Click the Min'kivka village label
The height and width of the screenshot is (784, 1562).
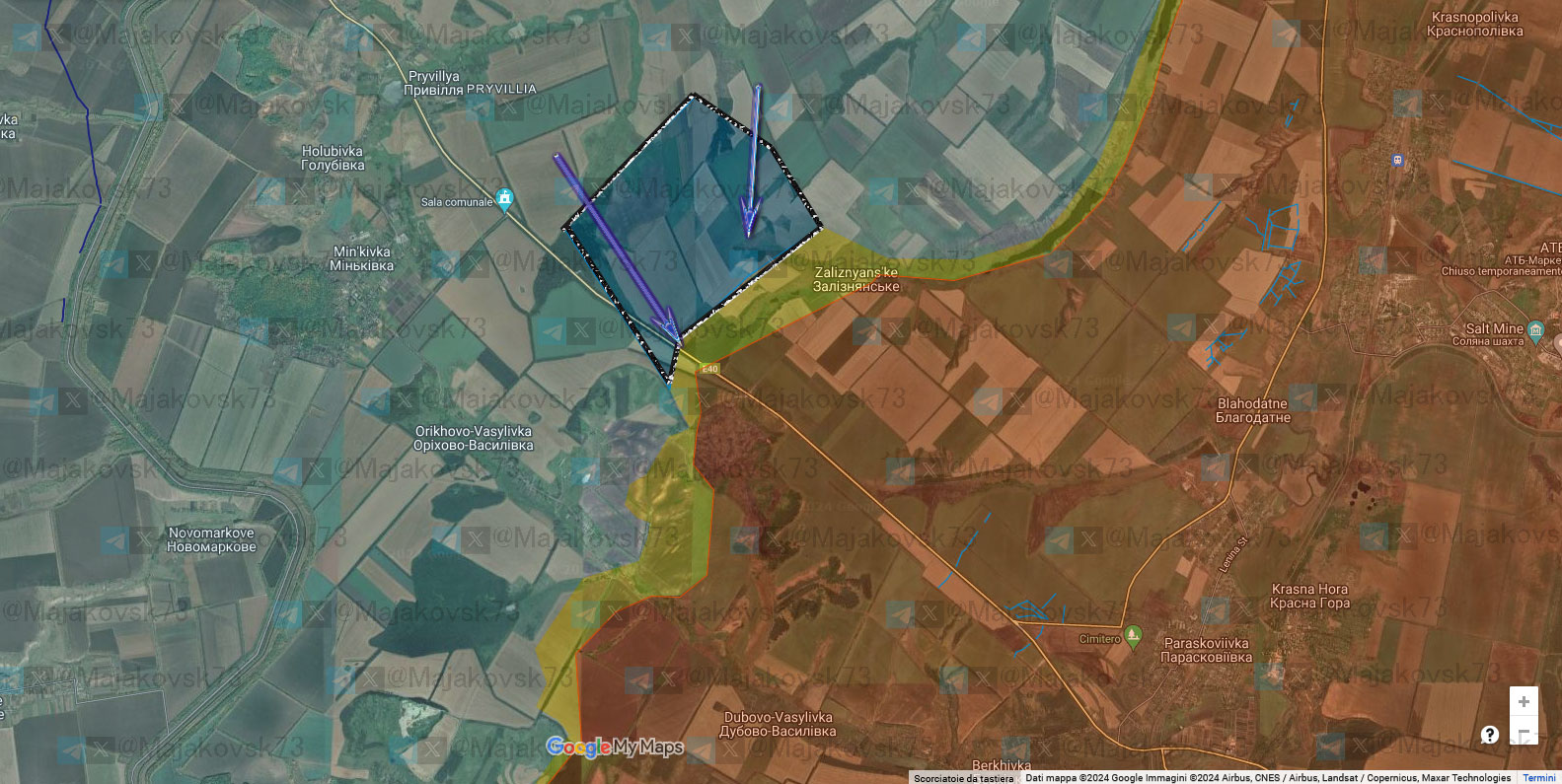pyautogui.click(x=361, y=258)
